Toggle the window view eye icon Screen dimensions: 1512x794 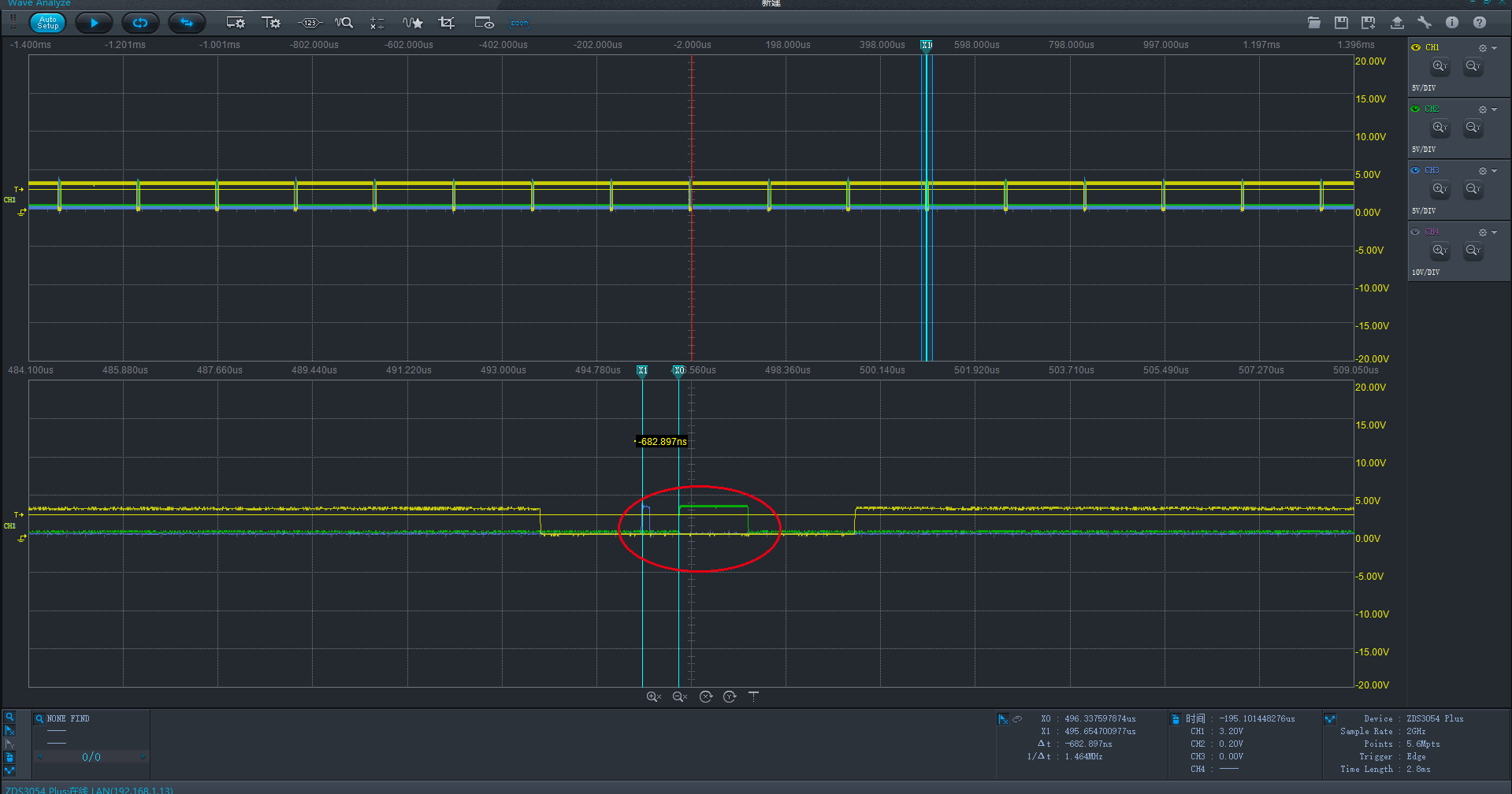point(484,23)
